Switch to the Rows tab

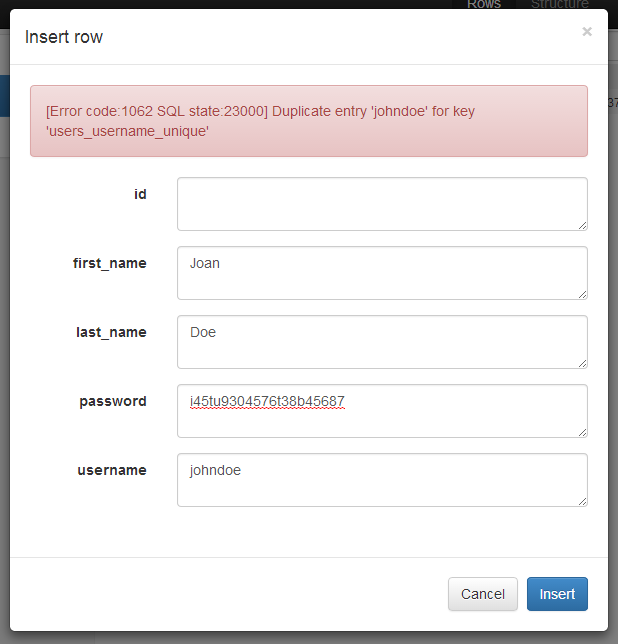coord(484,4)
